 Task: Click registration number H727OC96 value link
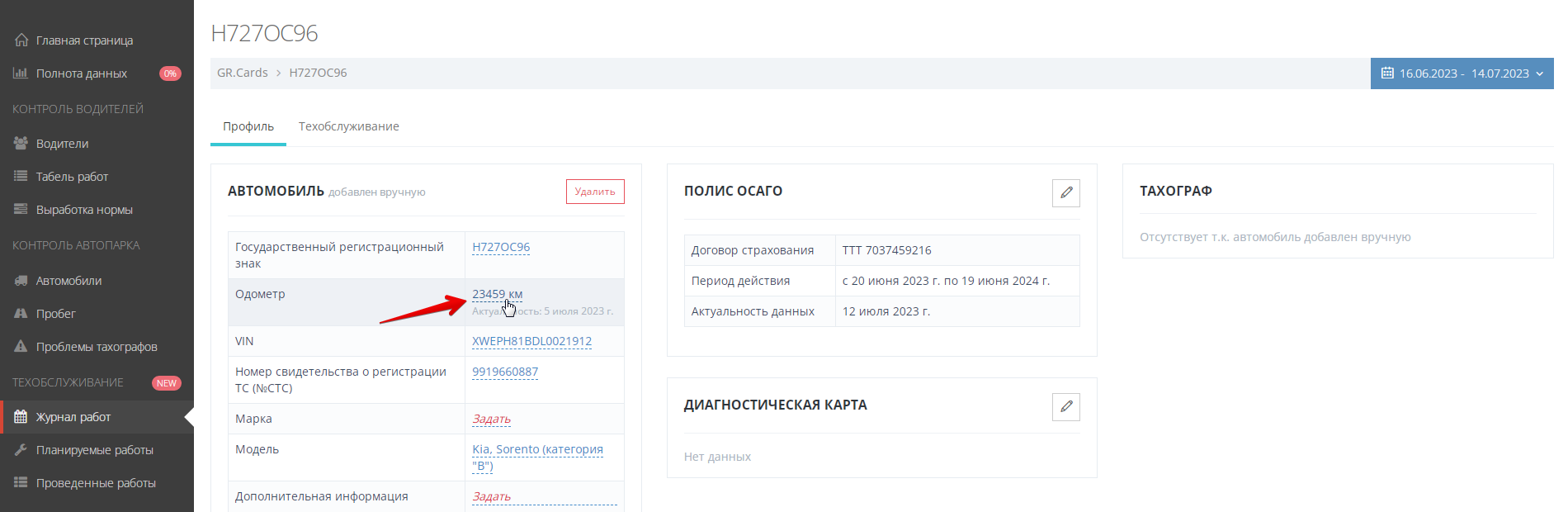pos(501,247)
